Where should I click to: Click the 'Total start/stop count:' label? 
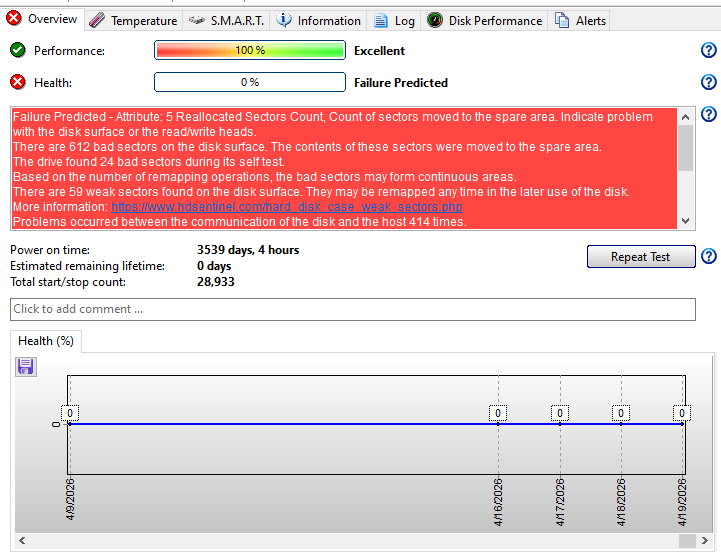coord(68,282)
